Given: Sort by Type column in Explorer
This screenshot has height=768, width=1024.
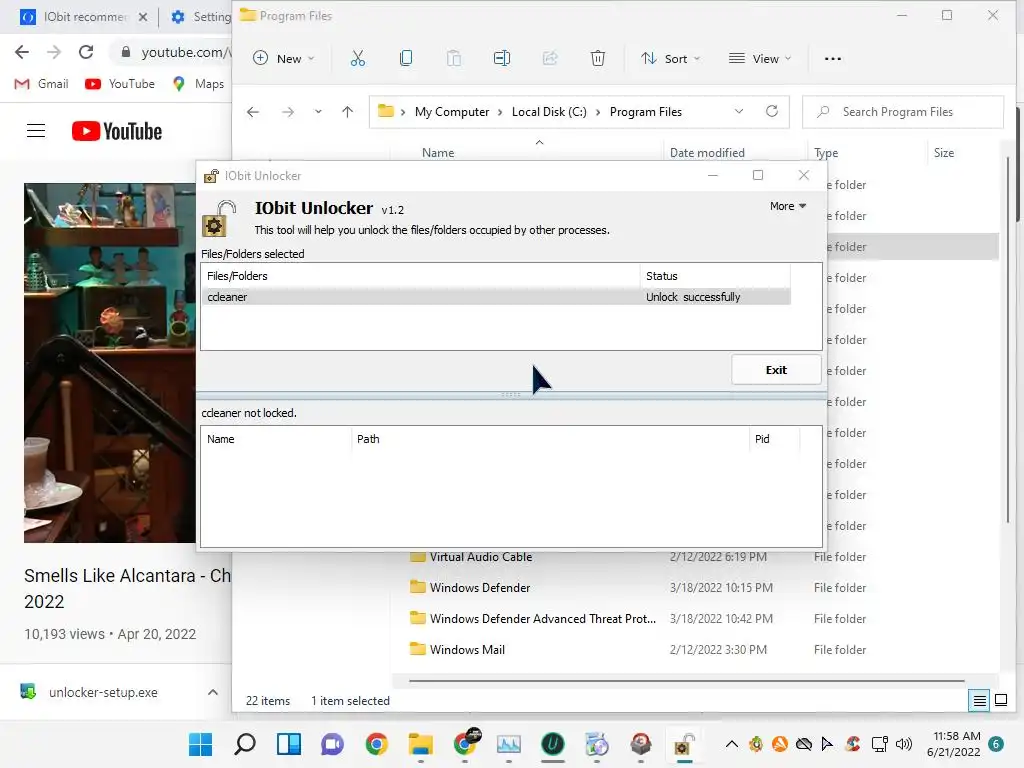Looking at the screenshot, I should click(826, 153).
